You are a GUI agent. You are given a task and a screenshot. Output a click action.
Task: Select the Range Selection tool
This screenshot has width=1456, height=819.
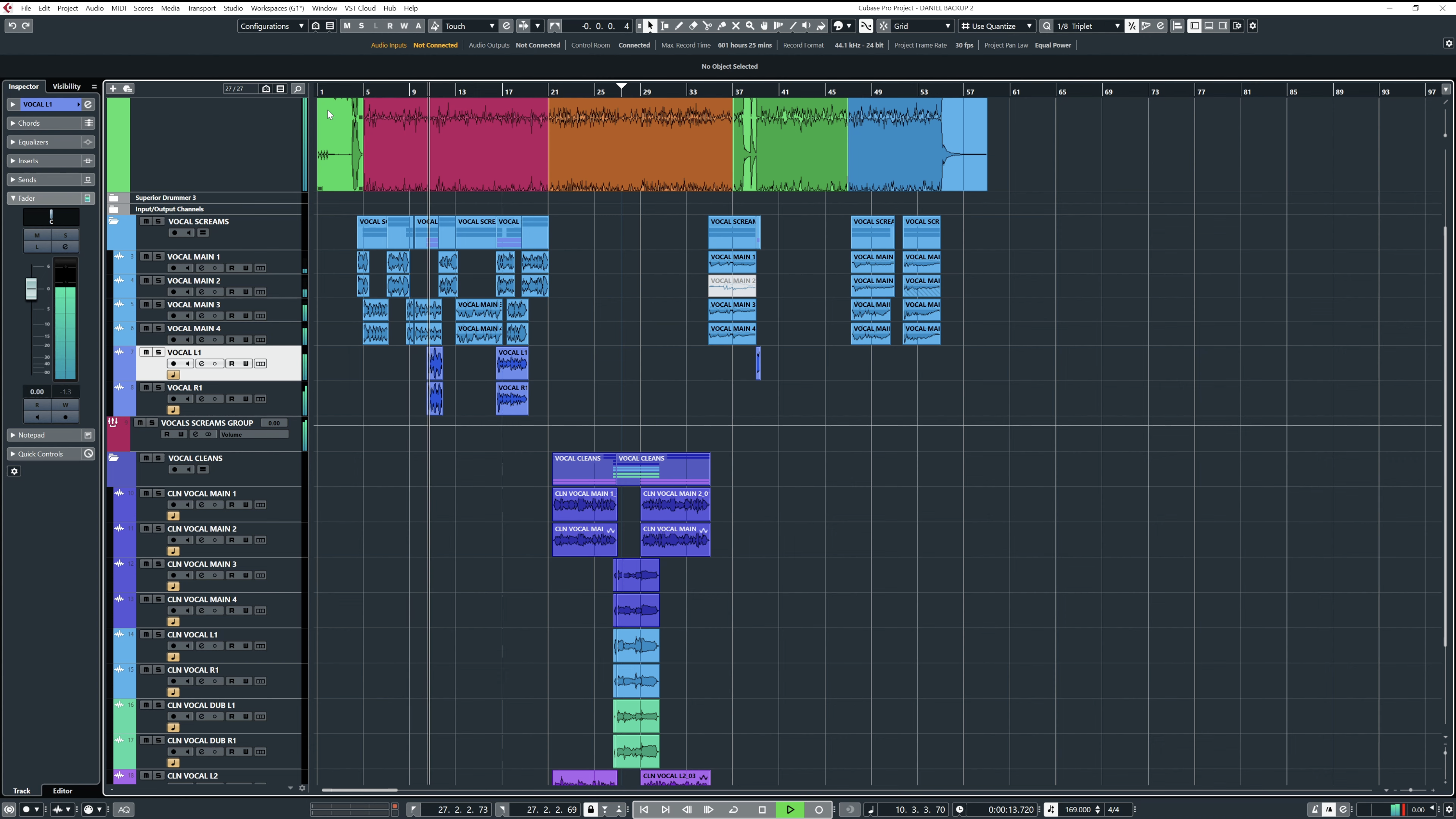coord(665,26)
